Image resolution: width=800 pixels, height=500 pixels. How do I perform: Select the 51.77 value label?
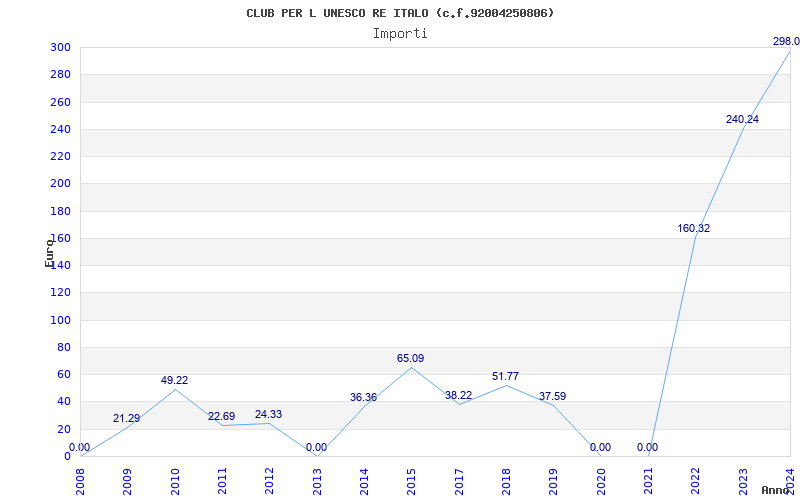(505, 376)
